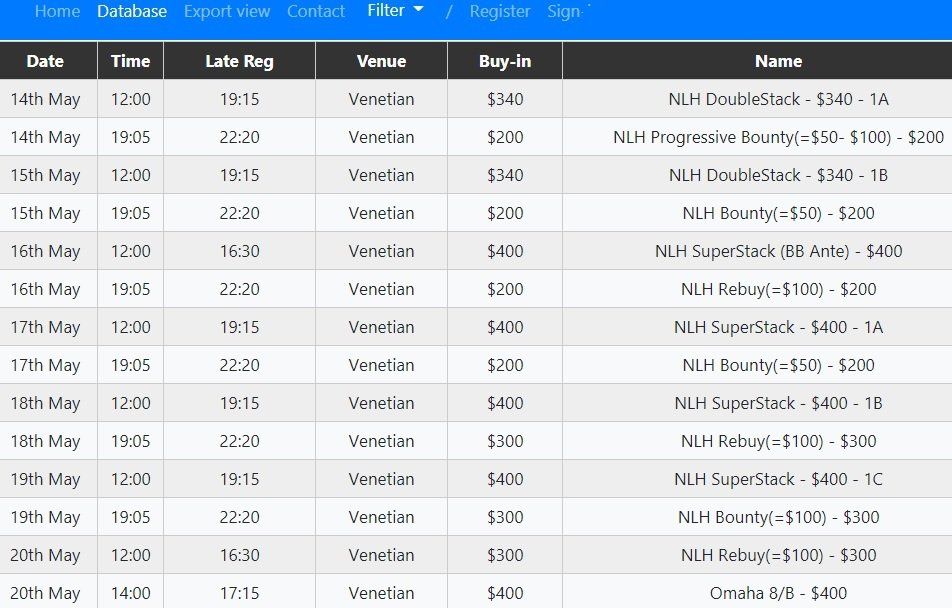Select 19:05 time on 16th May
Viewport: 952px width, 608px height.
[x=131, y=289]
